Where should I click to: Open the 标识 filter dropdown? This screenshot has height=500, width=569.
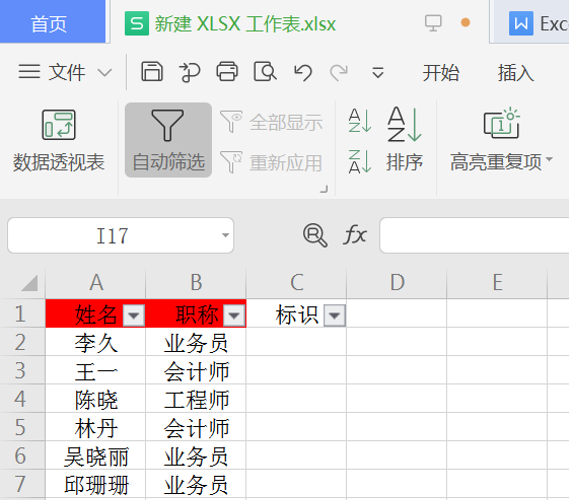(x=334, y=315)
